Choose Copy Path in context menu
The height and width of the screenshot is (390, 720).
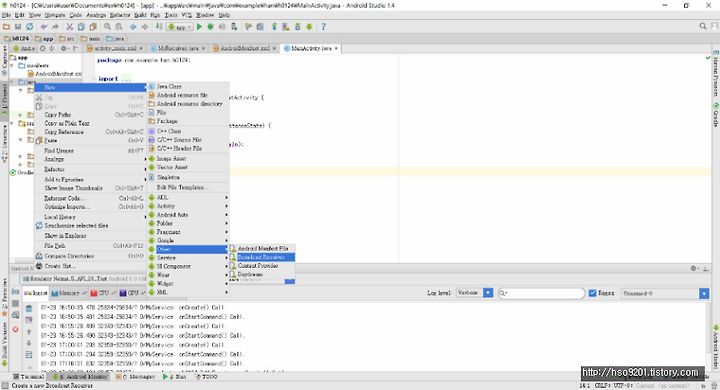pyautogui.click(x=90, y=115)
